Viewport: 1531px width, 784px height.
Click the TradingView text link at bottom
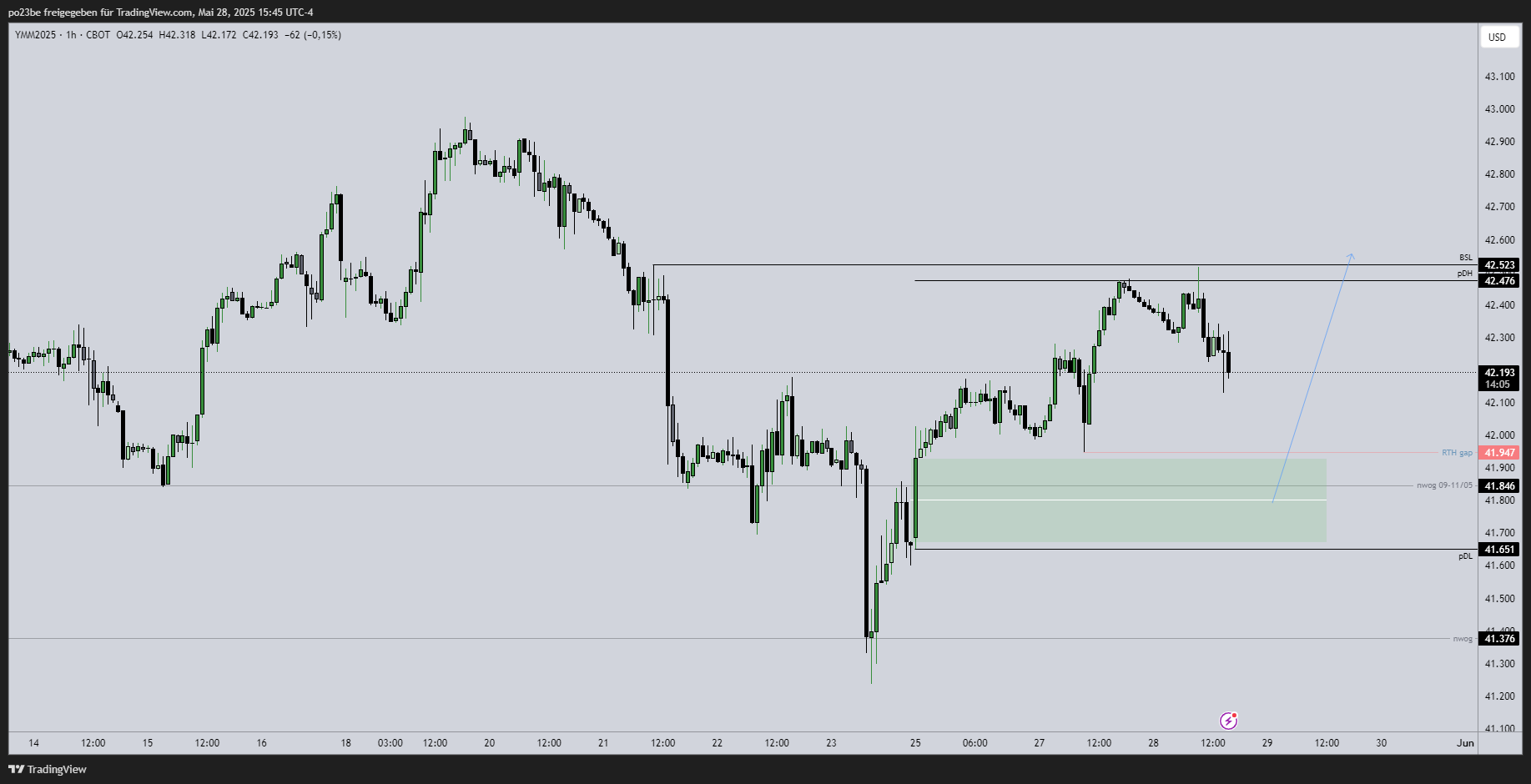click(x=57, y=769)
